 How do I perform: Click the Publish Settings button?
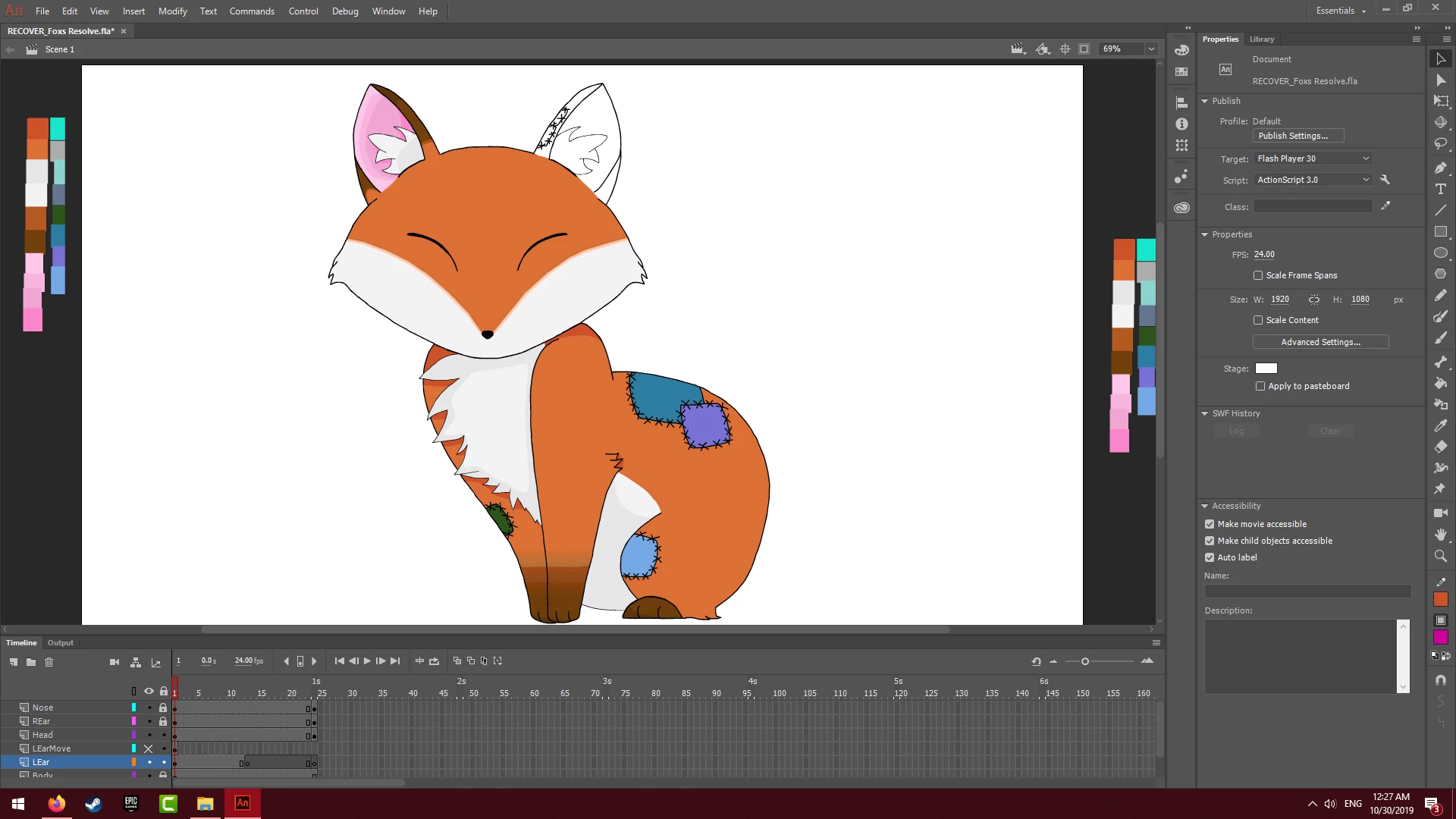[1298, 136]
